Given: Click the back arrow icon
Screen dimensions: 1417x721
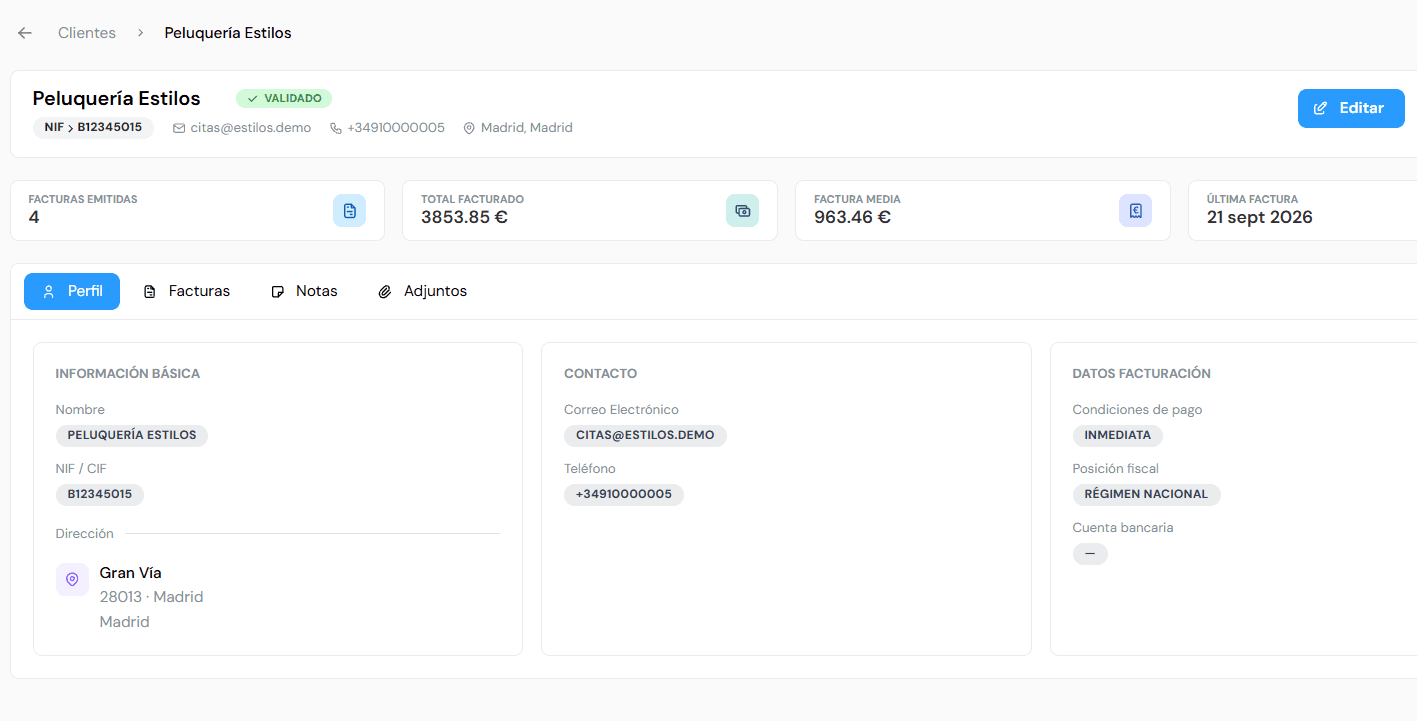Looking at the screenshot, I should 25,33.
